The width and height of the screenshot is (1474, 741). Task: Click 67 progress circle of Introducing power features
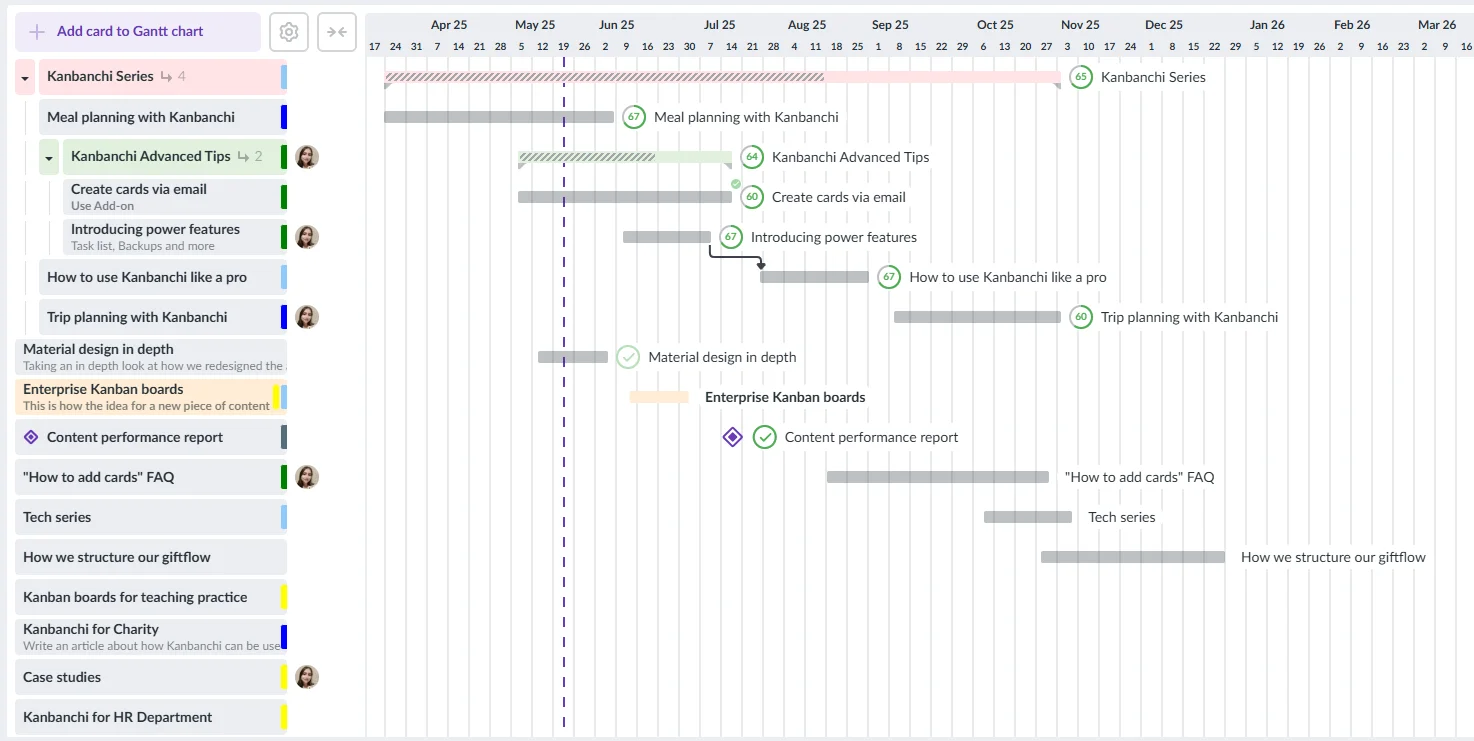click(x=731, y=237)
